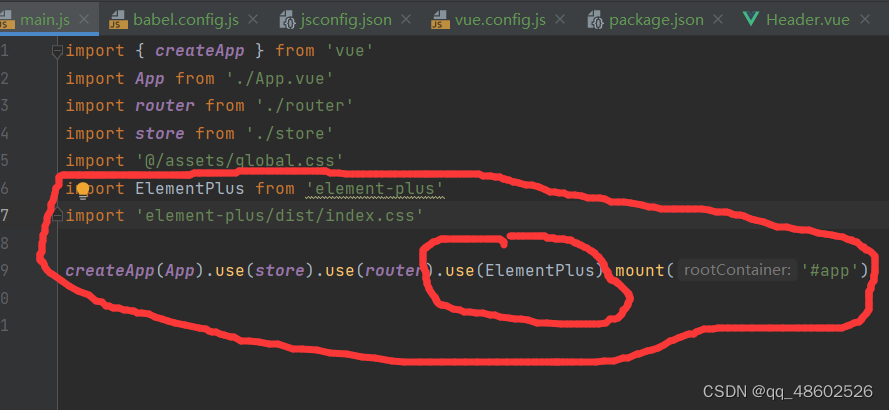Viewport: 889px width, 410px height.
Task: Click the '@/assets/global.css' import string
Action: point(240,160)
